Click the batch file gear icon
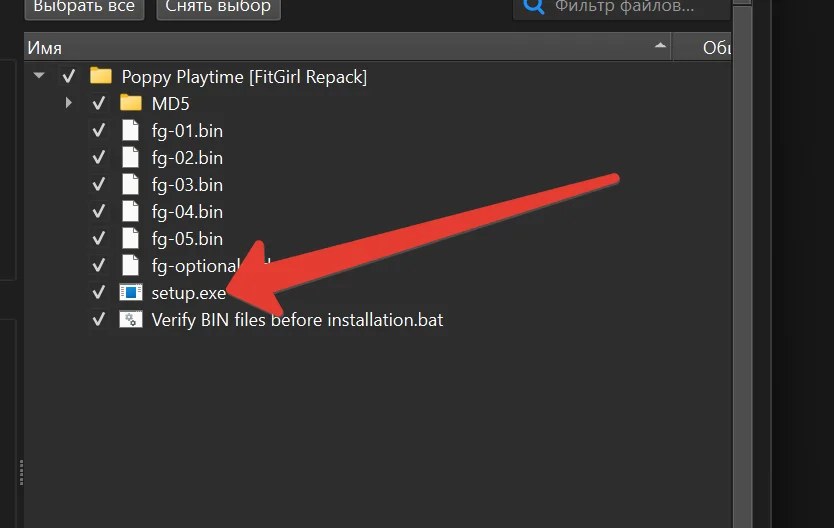Image resolution: width=834 pixels, height=528 pixels. [x=130, y=320]
